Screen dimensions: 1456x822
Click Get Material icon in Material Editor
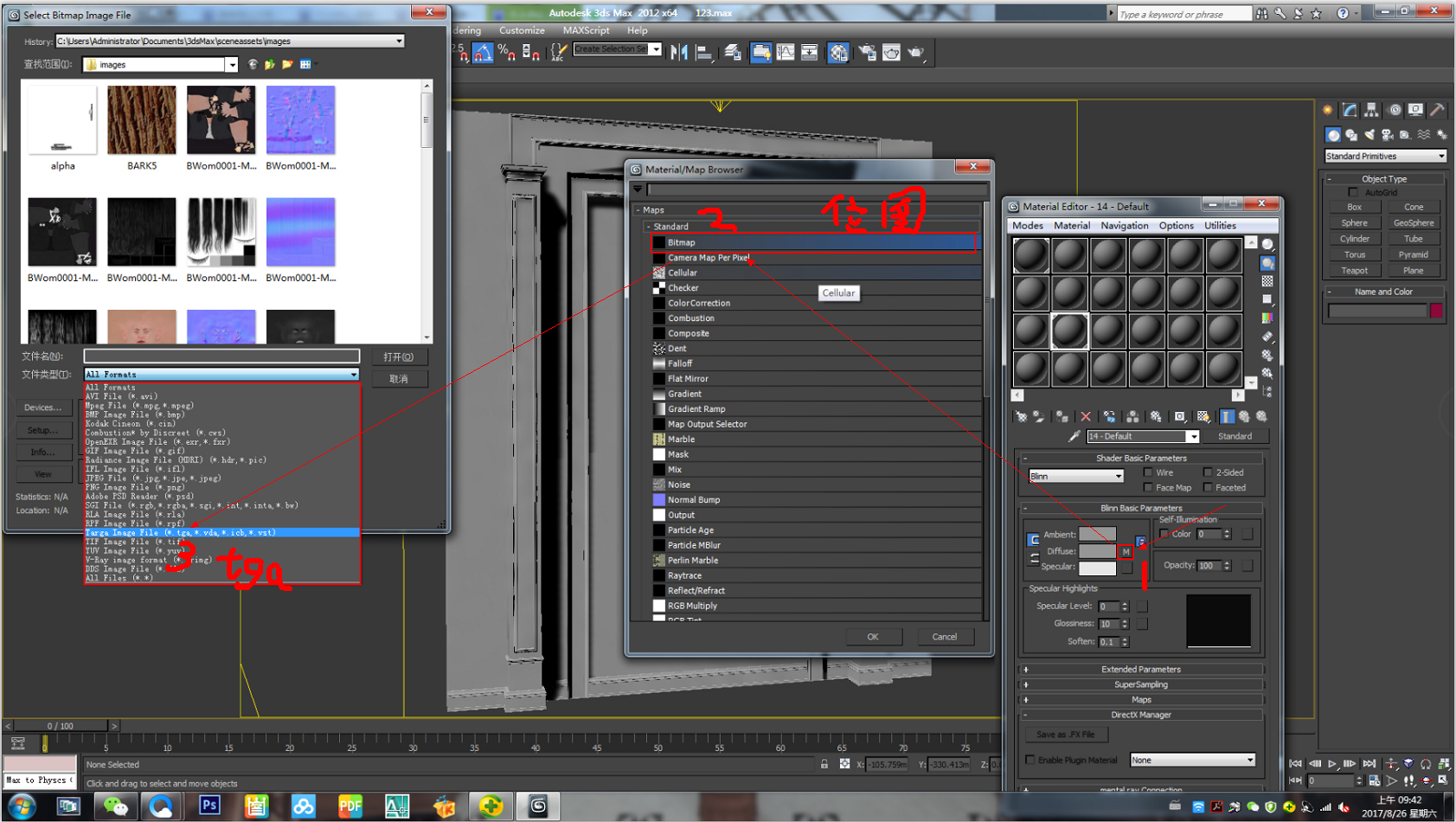(x=1022, y=416)
